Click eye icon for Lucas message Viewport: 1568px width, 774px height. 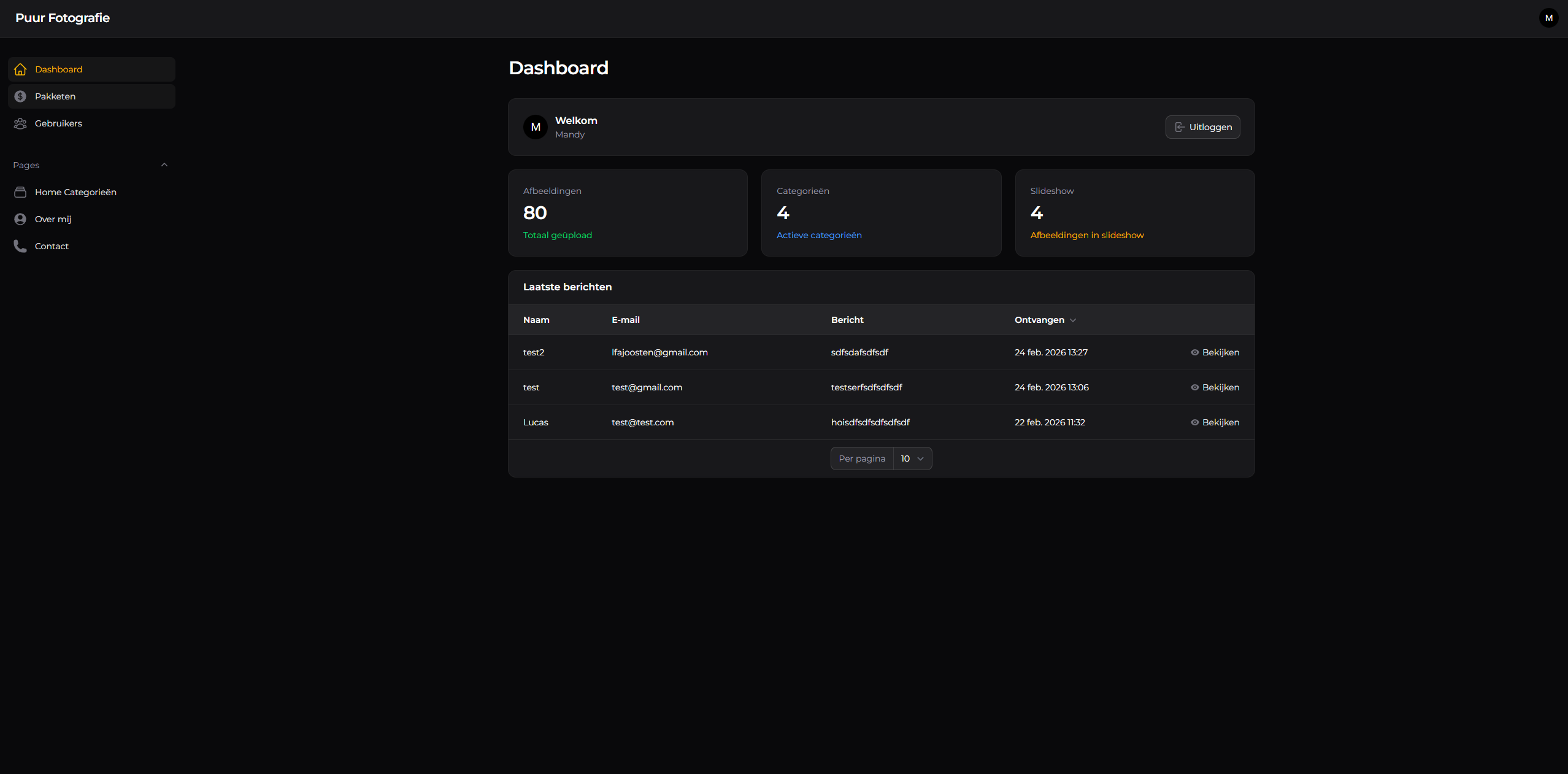[1194, 422]
